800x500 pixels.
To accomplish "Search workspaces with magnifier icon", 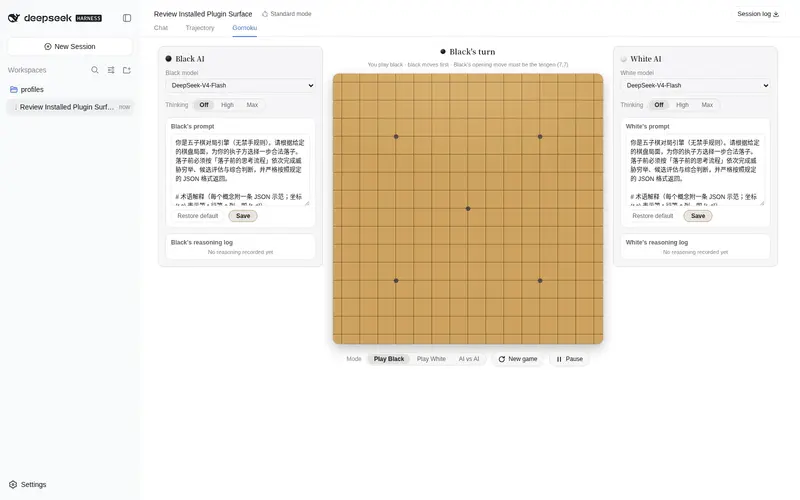I will (x=95, y=70).
